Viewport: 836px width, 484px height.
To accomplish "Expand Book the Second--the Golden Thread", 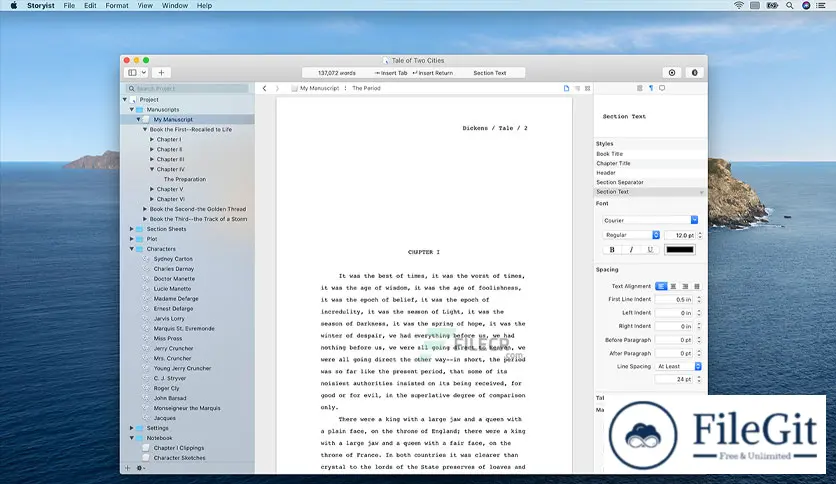I will [144, 209].
